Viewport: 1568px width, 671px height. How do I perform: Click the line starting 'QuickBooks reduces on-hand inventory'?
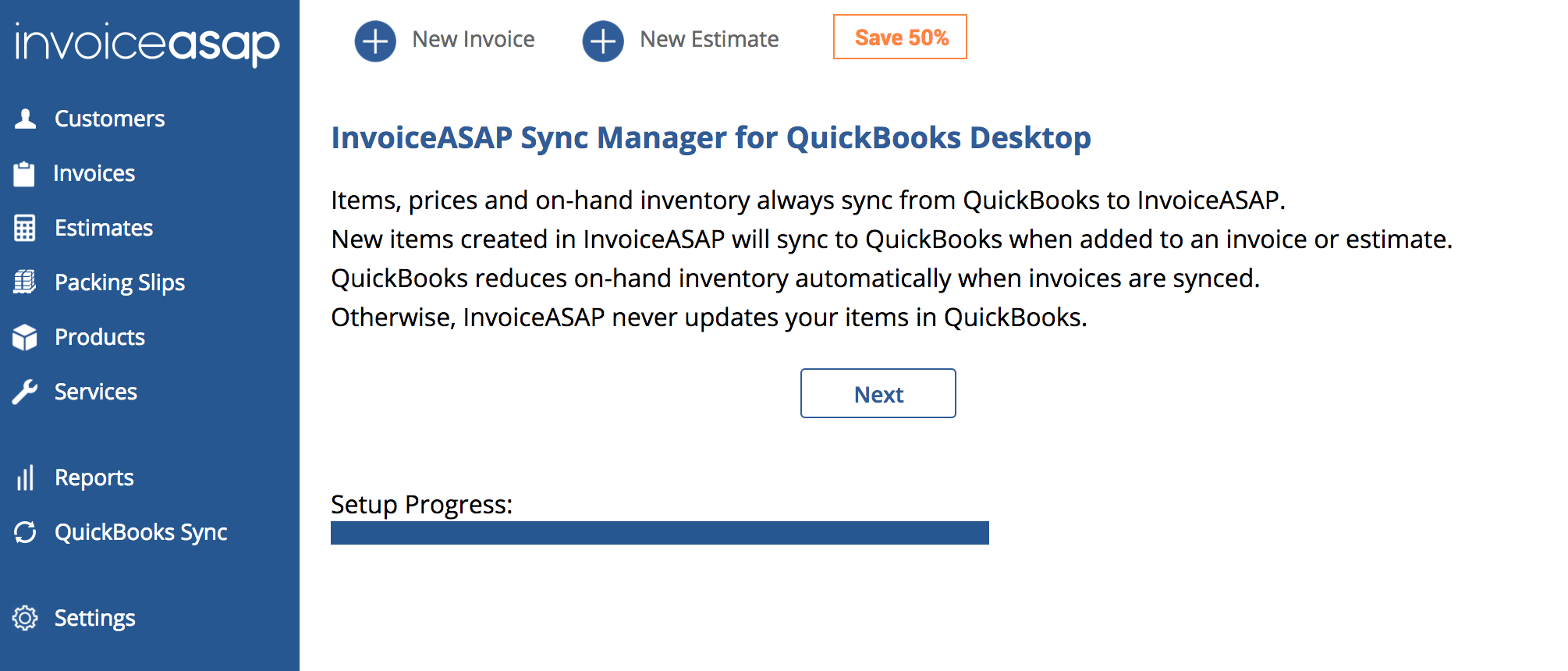coord(796,279)
